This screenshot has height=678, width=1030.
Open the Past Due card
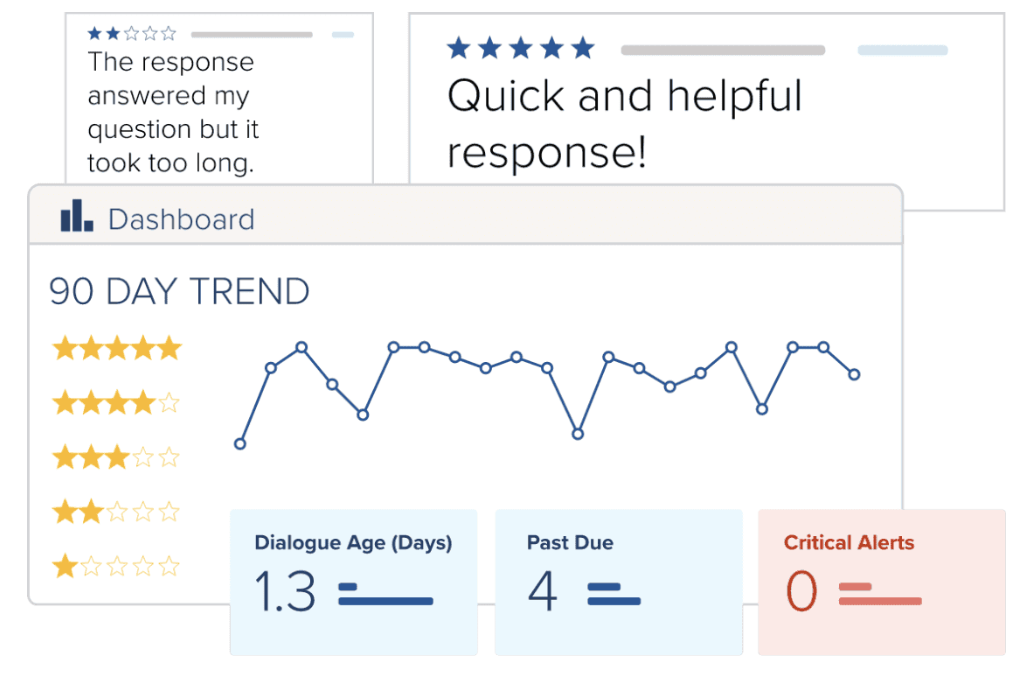(618, 582)
